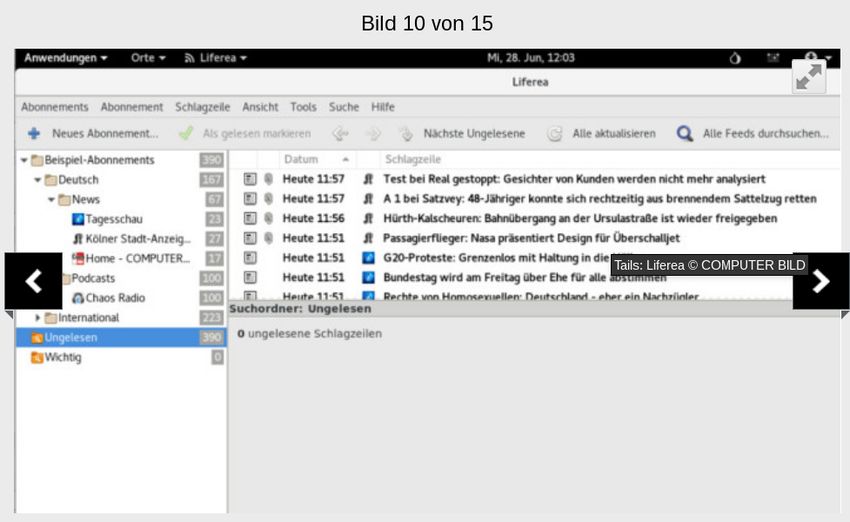Click the Ungelesen search folder icon

37,338
